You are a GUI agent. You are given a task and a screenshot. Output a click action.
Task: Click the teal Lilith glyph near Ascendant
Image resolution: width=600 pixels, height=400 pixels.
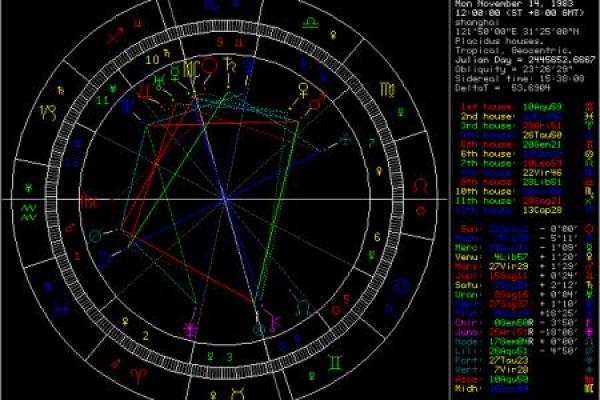click(x=96, y=235)
